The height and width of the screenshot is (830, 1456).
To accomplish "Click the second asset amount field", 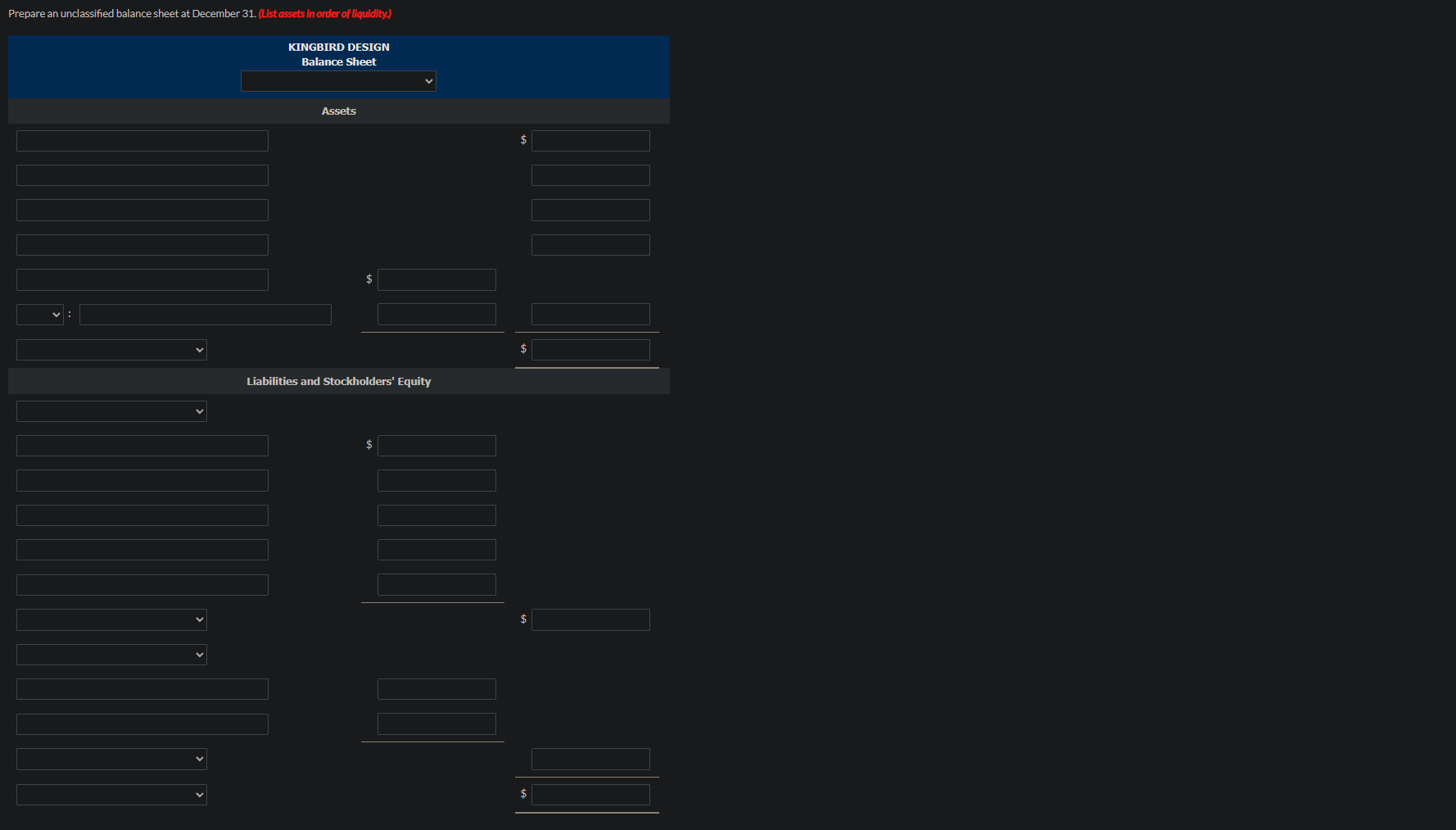I will pyautogui.click(x=590, y=175).
